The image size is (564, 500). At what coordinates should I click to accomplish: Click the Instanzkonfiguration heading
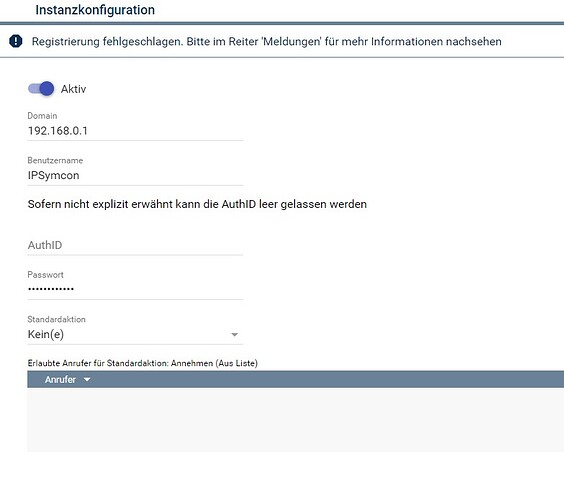(x=95, y=10)
